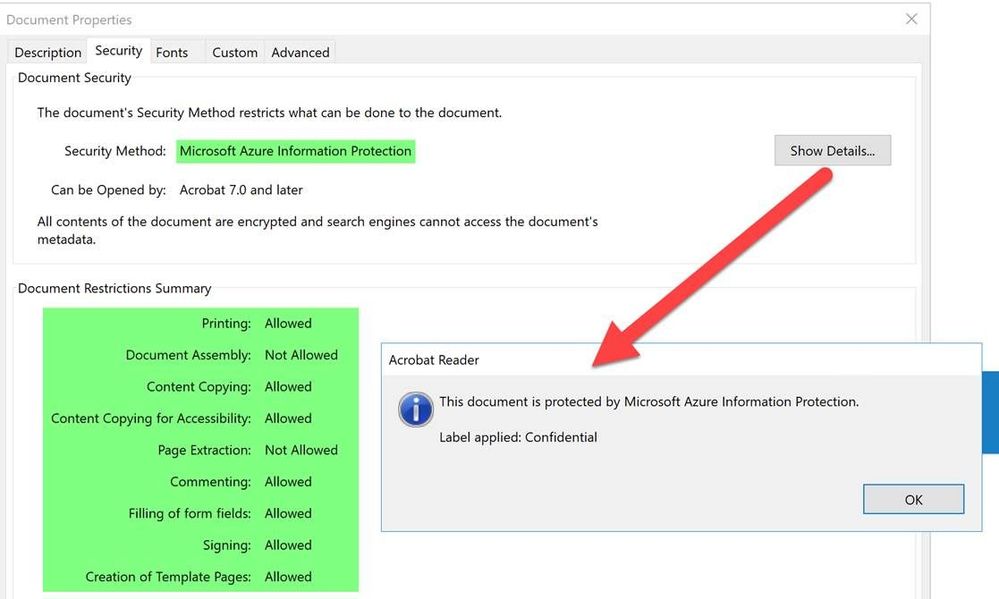Close the Document Properties window
Viewport: 999px width, 599px height.
(x=912, y=19)
